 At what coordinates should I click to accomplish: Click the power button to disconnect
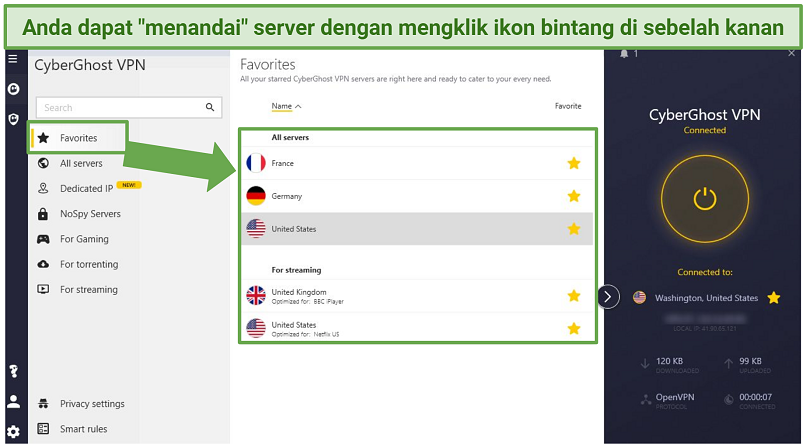coord(705,199)
